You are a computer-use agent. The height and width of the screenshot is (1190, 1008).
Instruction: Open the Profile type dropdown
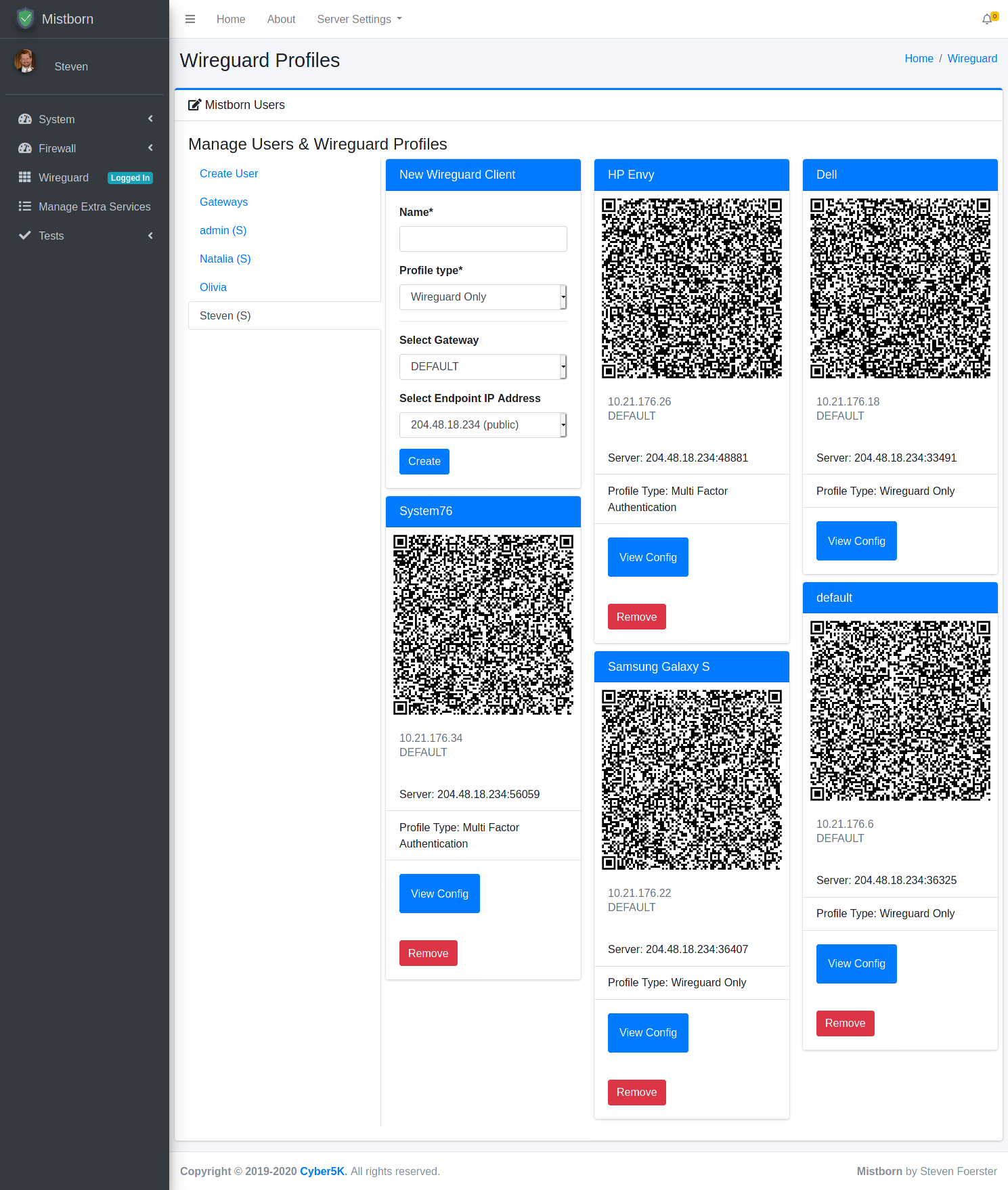point(483,297)
